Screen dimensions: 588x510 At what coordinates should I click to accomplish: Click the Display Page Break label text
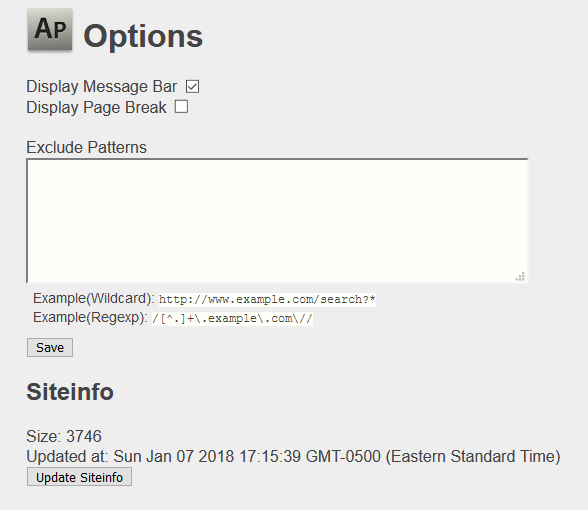click(96, 107)
